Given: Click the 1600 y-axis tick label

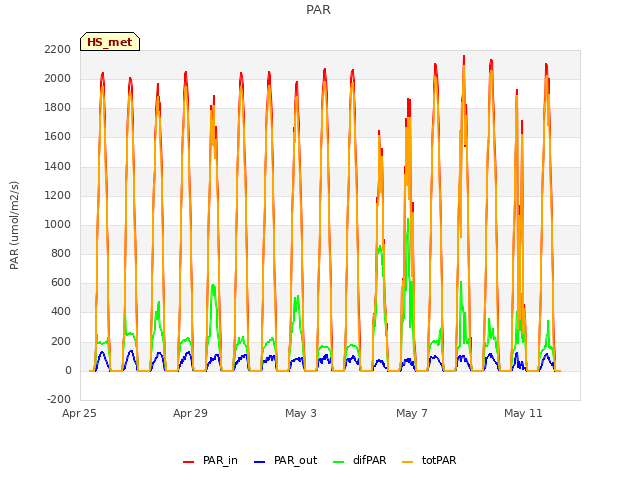Looking at the screenshot, I should click(58, 136).
